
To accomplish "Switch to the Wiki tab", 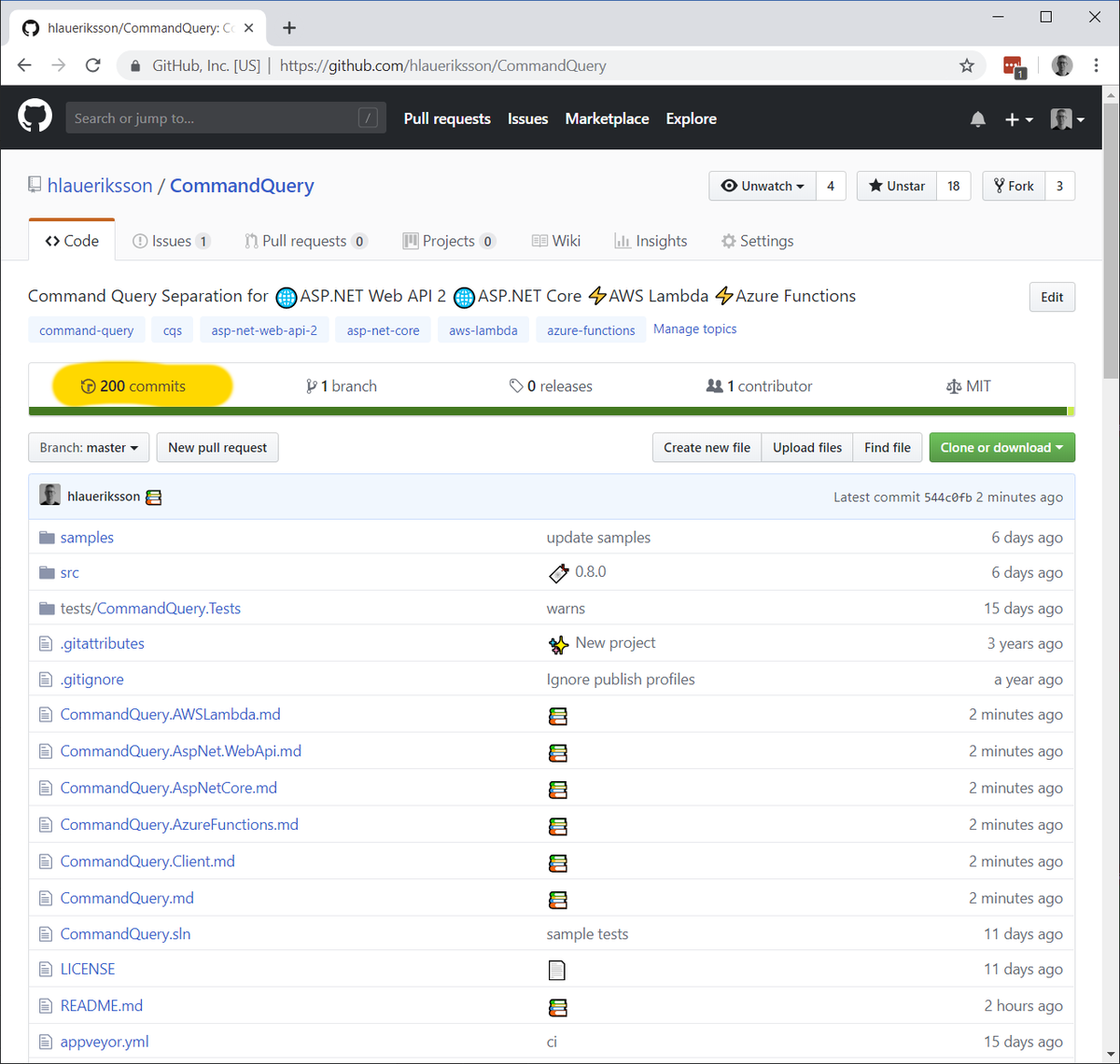I will point(556,241).
